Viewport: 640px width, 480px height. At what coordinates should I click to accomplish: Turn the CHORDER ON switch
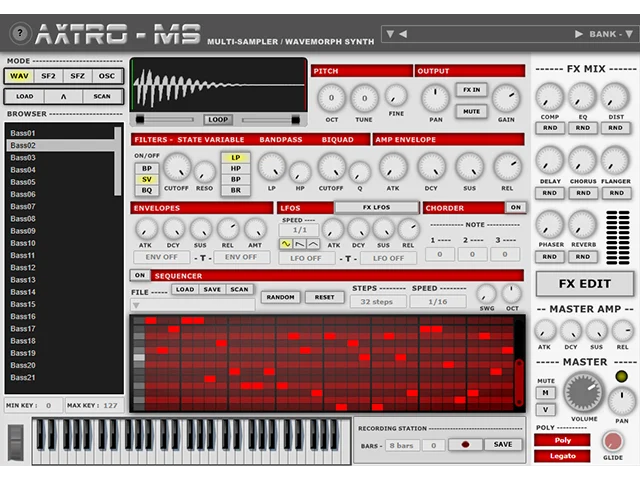(516, 207)
